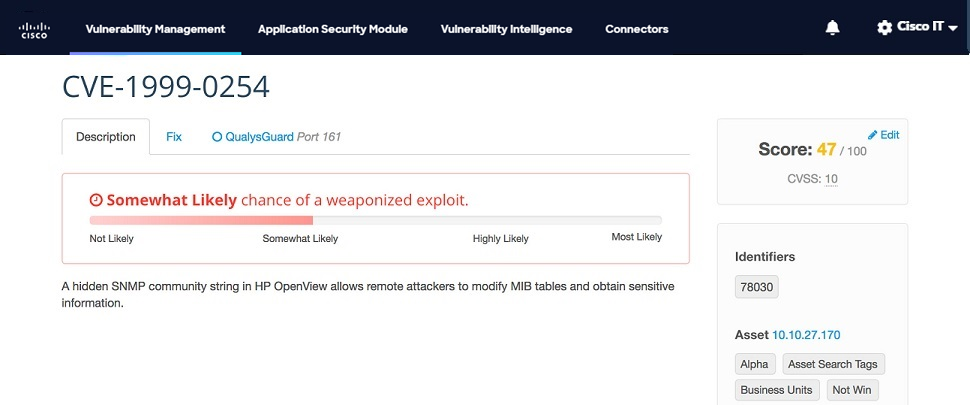Open Vulnerability Intelligence menu
Screen dimensions: 970x405
pyautogui.click(x=506, y=29)
